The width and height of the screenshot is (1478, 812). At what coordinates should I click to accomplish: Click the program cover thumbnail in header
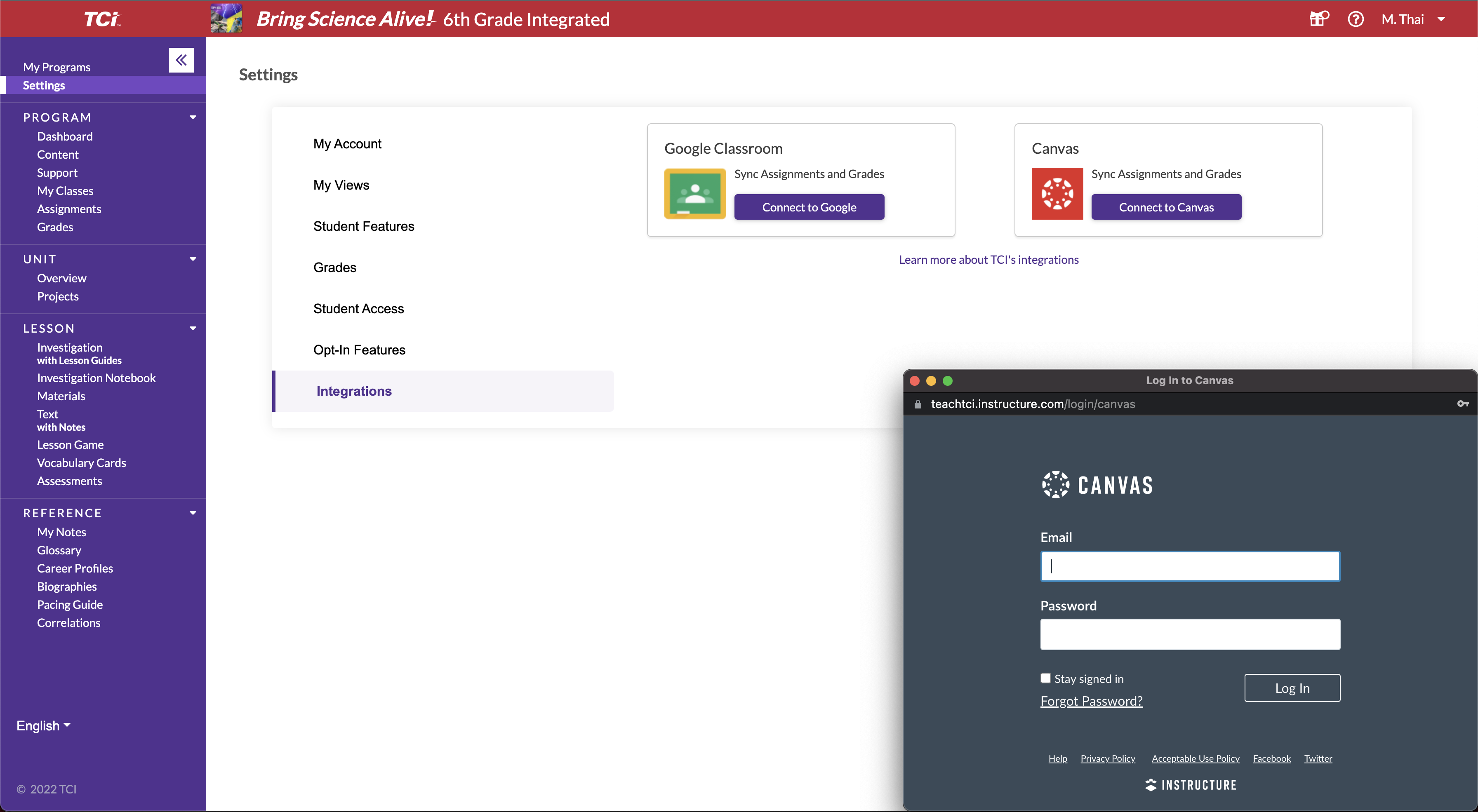[226, 19]
